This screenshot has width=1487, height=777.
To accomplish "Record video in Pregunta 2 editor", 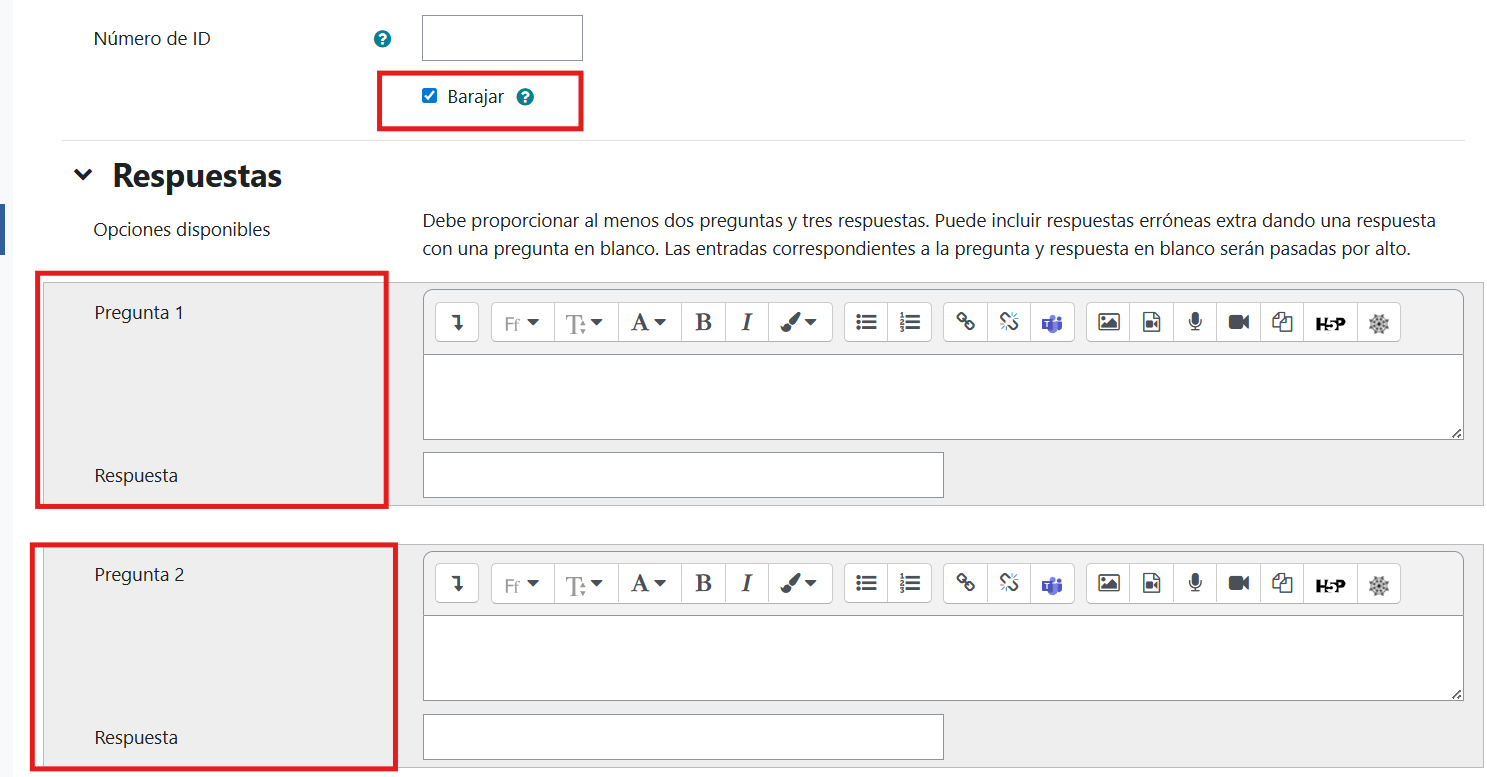I will [x=1238, y=584].
